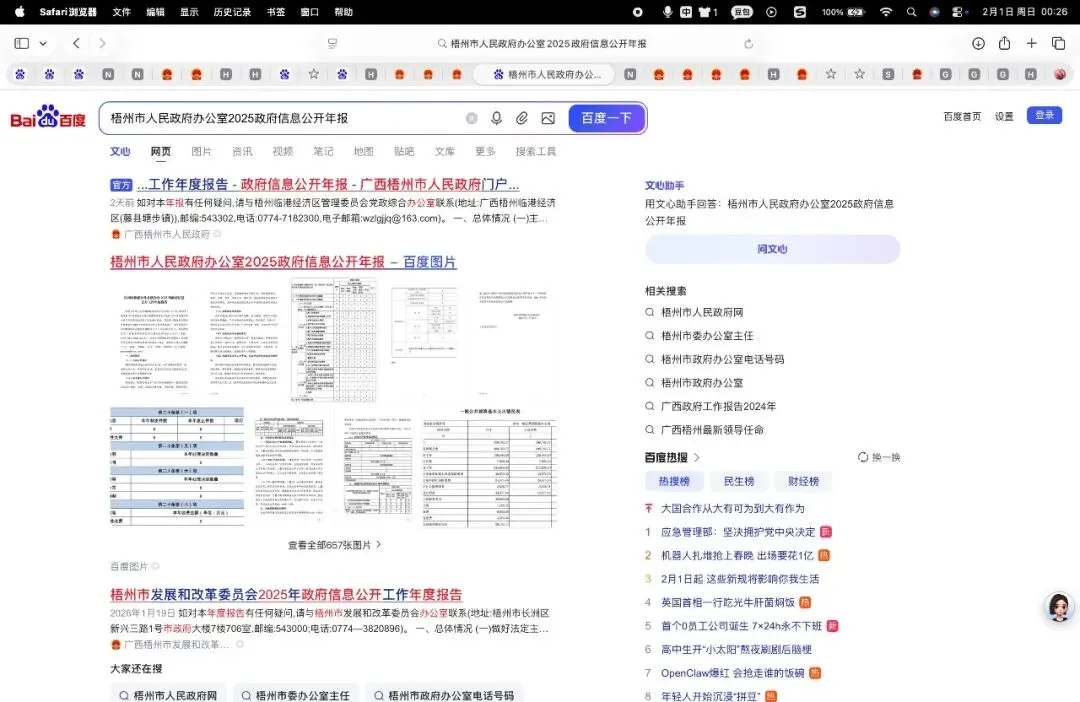Viewport: 1080px width, 702px height.
Task: Click the Share icon in Safari toolbar
Action: [x=1004, y=43]
